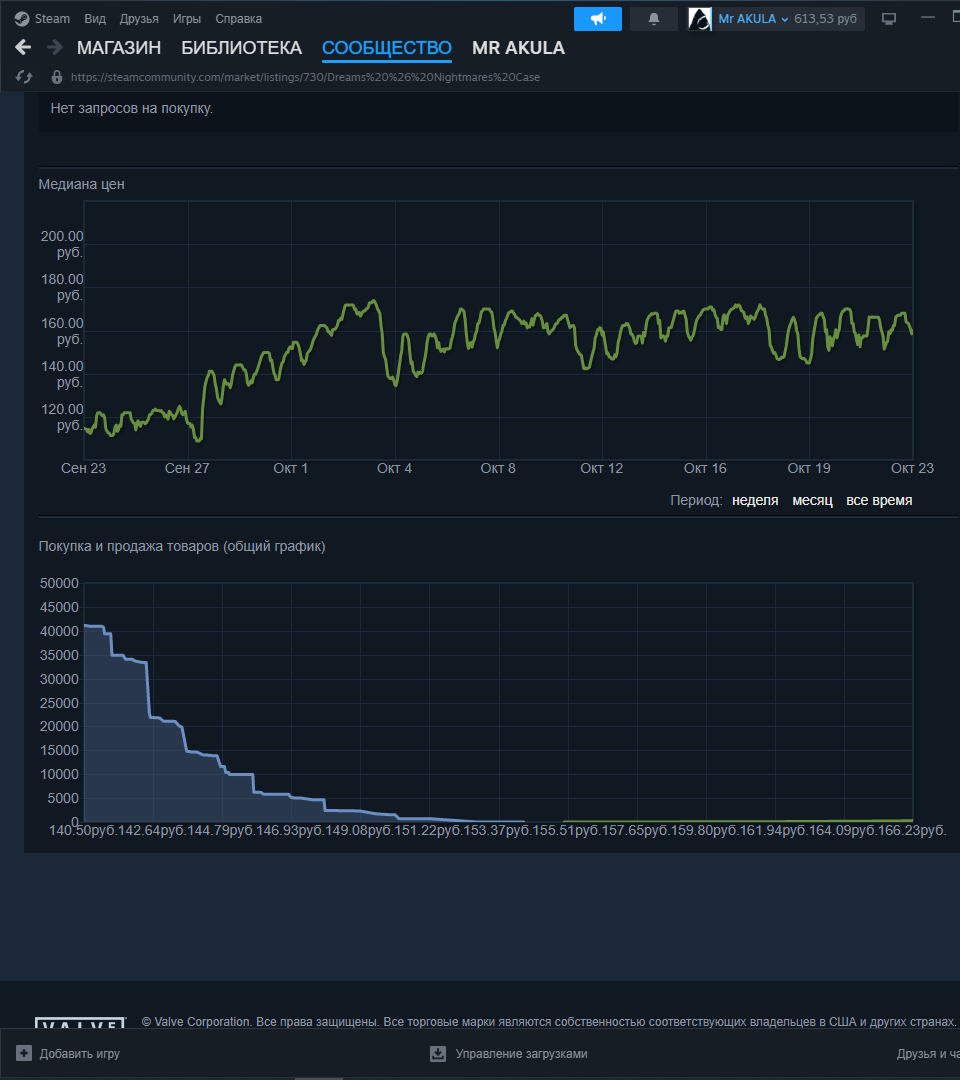Switch the price chart period to месяц
Image resolution: width=960 pixels, height=1080 pixels.
[811, 500]
